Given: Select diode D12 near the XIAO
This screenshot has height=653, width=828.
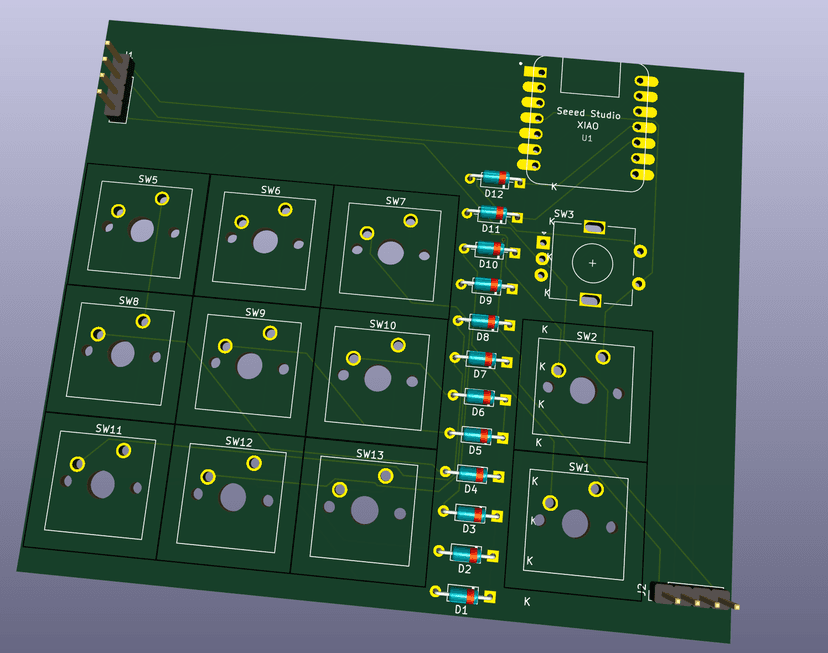Looking at the screenshot, I should coord(496,179).
